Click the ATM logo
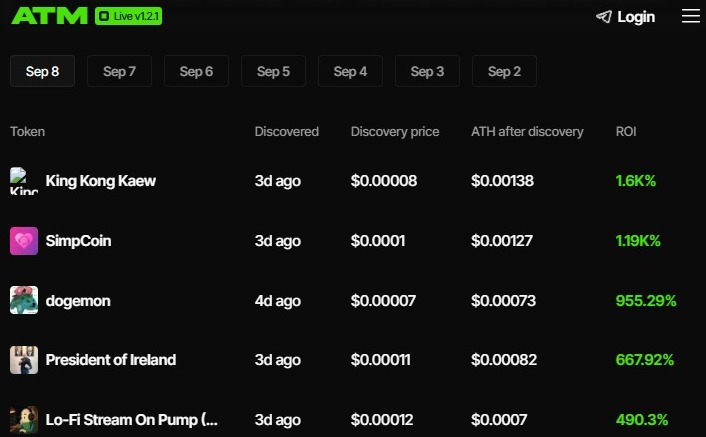 [48, 16]
